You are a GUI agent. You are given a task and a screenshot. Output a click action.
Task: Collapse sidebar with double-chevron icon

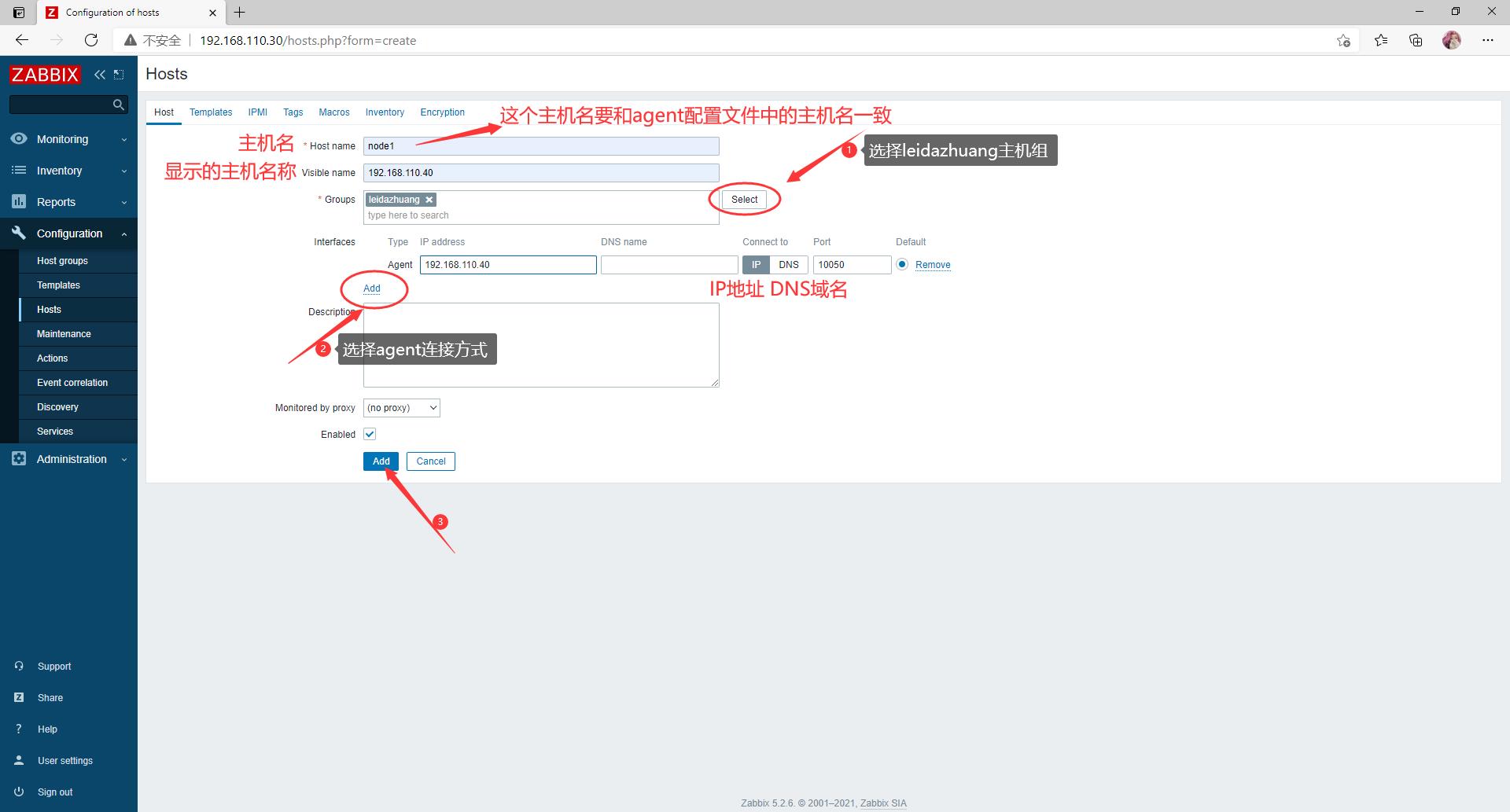click(x=99, y=75)
